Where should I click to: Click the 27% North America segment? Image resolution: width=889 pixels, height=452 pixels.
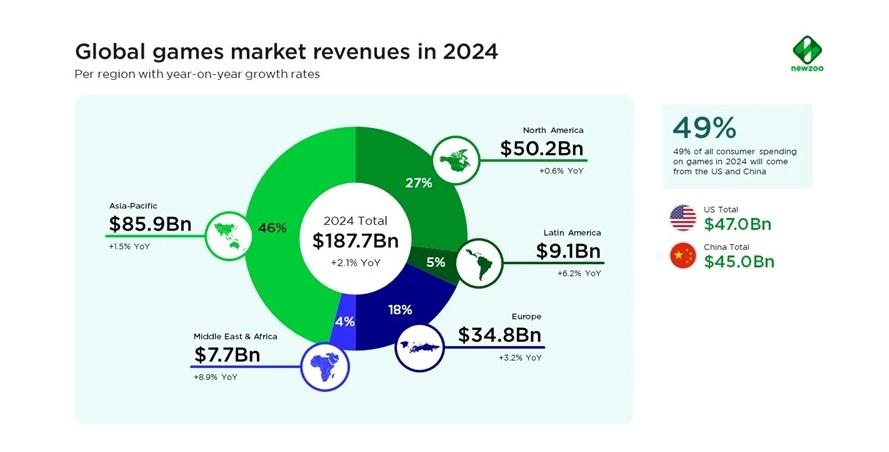tap(418, 183)
